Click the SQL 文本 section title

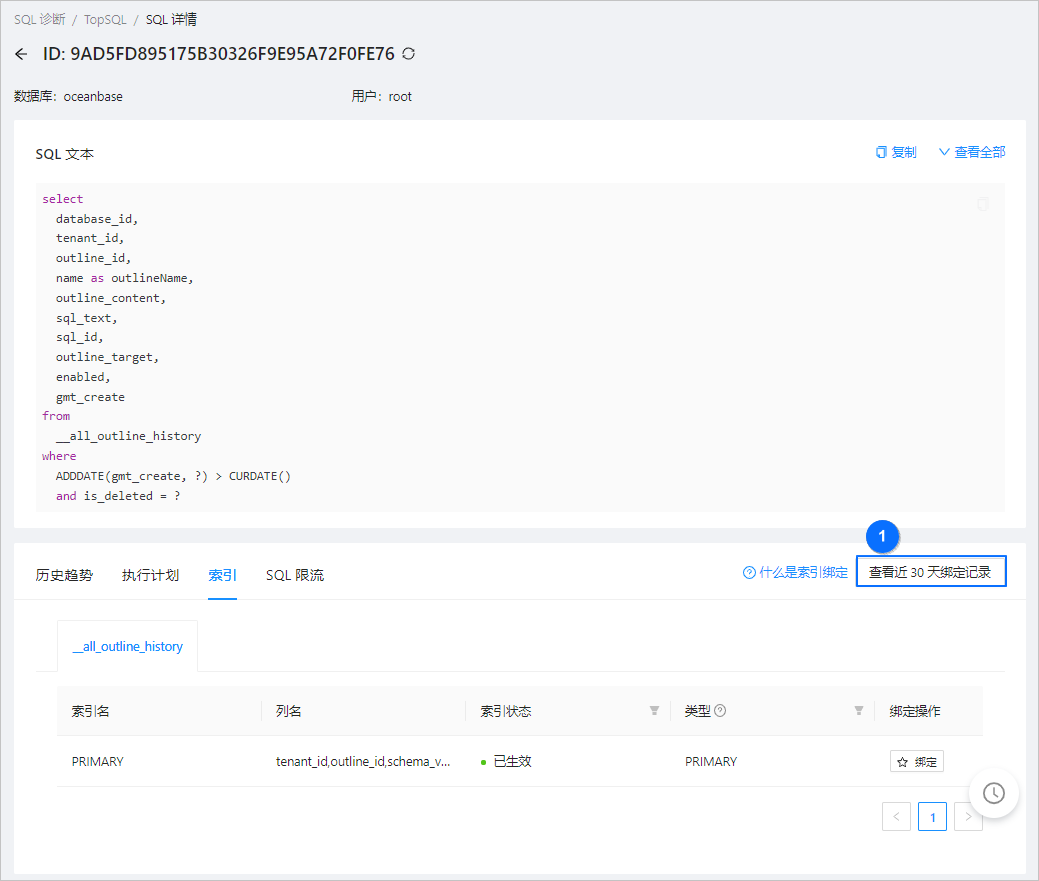(x=65, y=154)
